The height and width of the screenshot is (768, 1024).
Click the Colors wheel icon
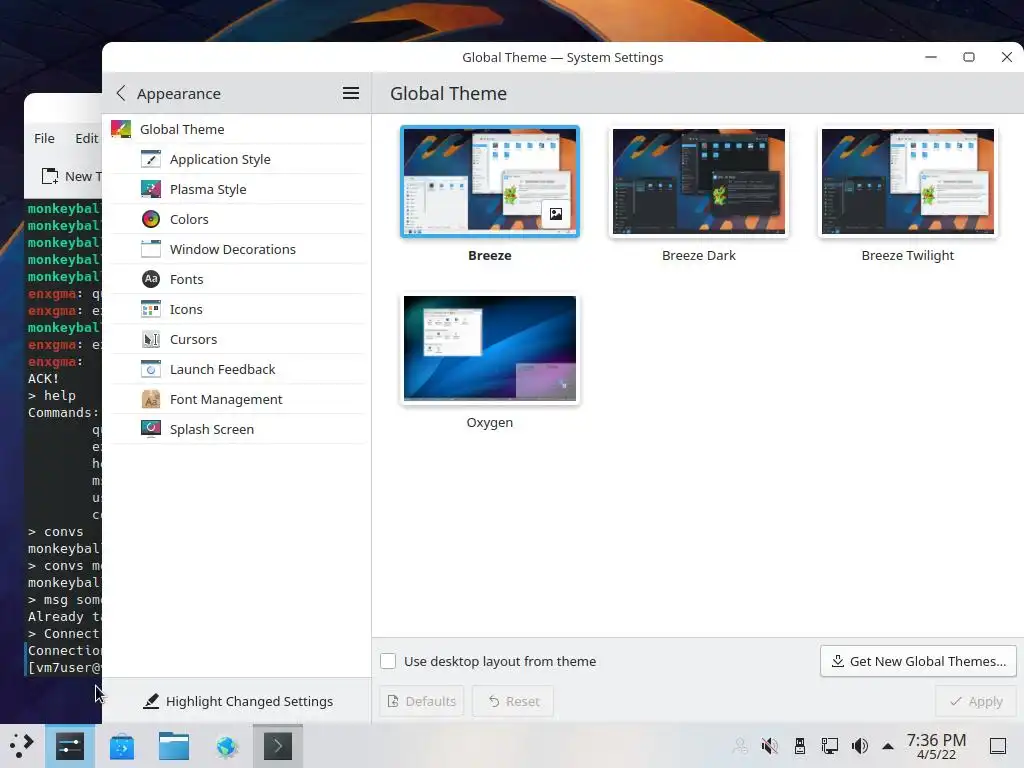click(x=151, y=219)
